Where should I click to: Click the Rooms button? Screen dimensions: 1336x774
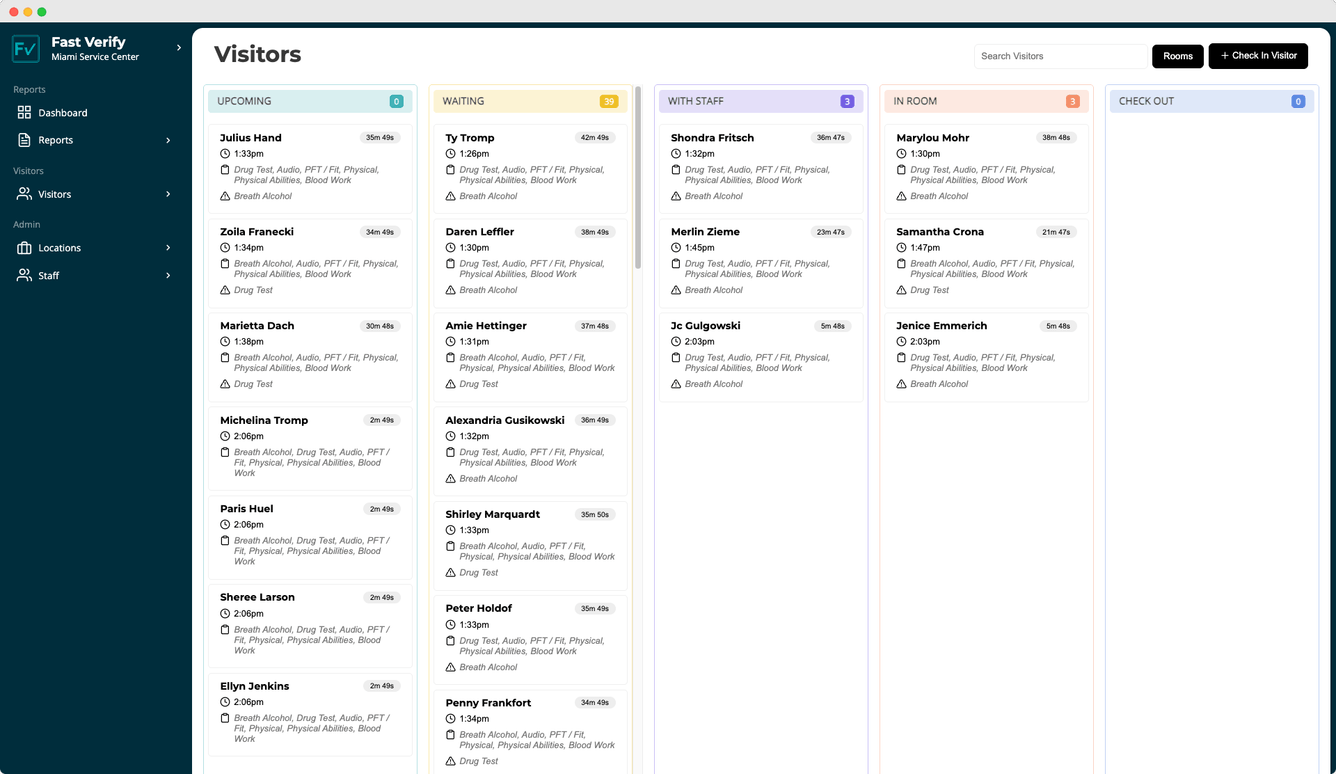coord(1178,56)
